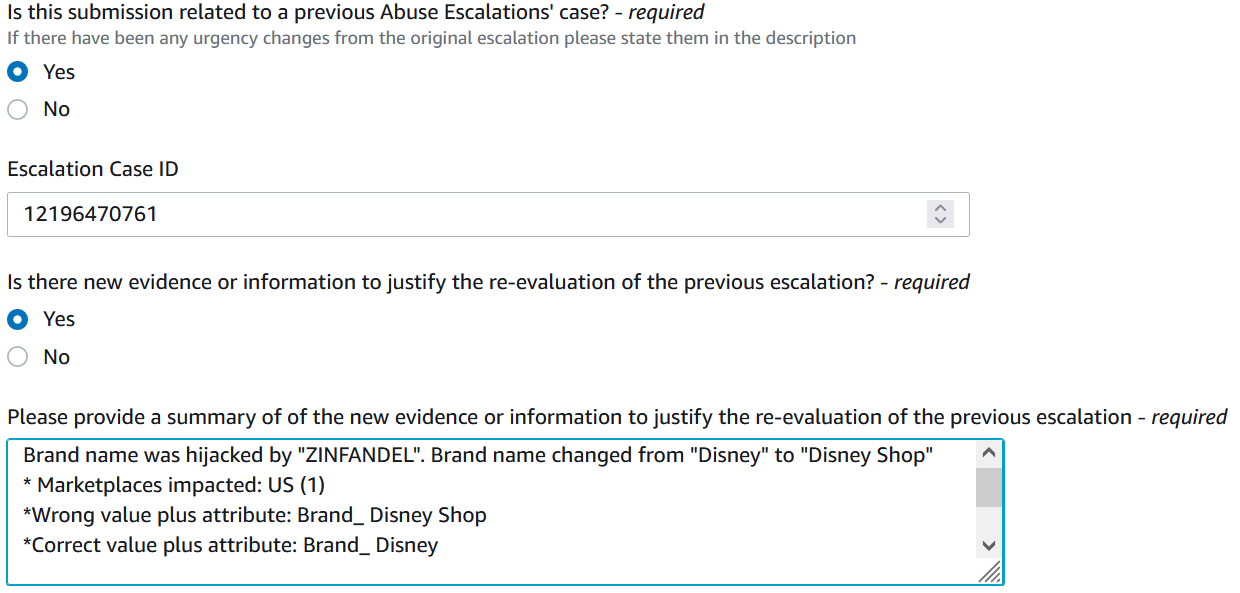Select Yes for related previous Abuse Escalations case
Screen dimensions: 1240x593
(x=18, y=72)
